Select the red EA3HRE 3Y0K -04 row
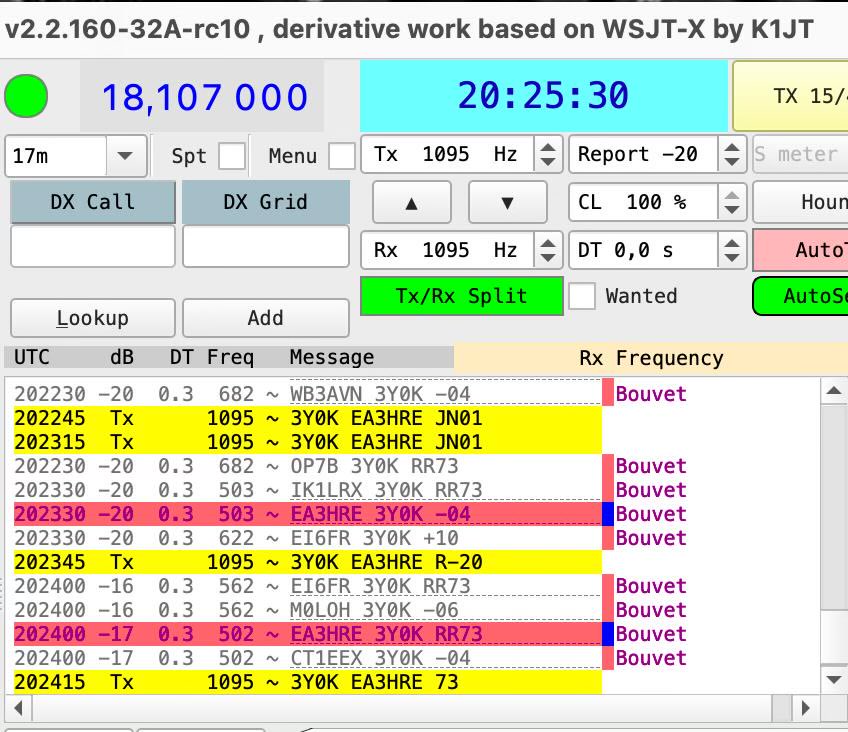Screen dimensions: 848x732 (307, 514)
